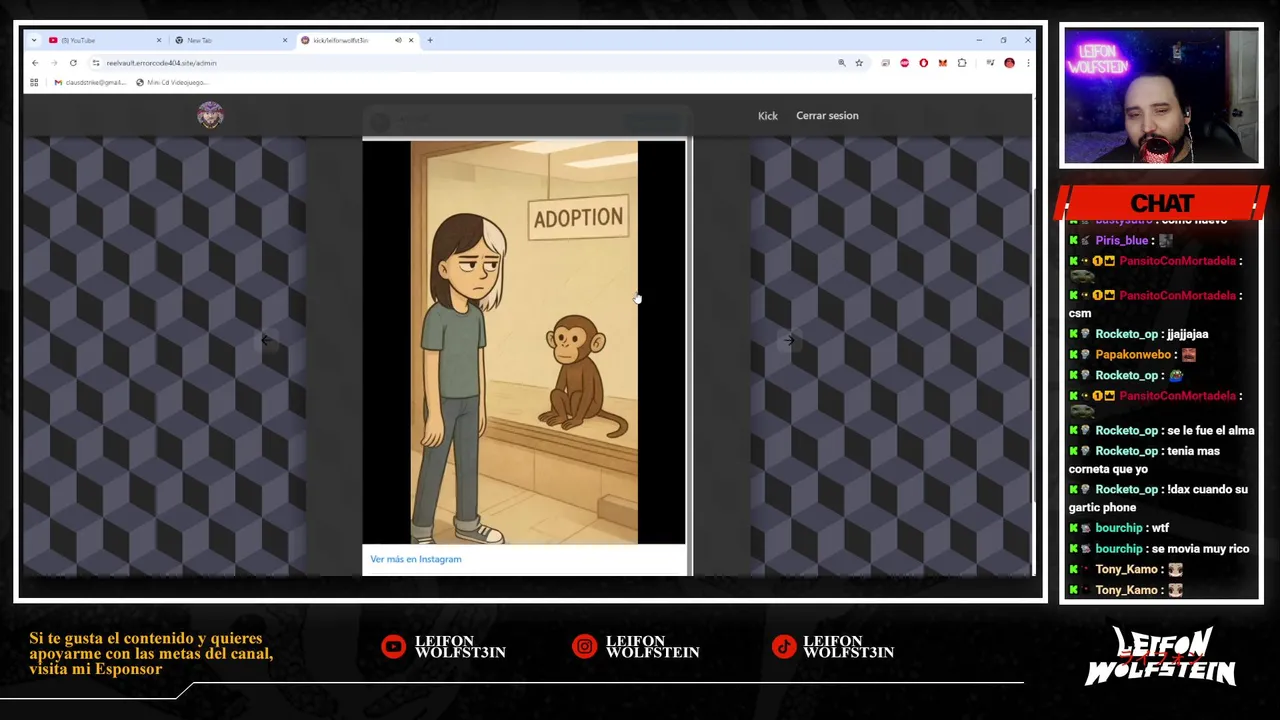Follow the Ver más en Instagram link

(416, 559)
